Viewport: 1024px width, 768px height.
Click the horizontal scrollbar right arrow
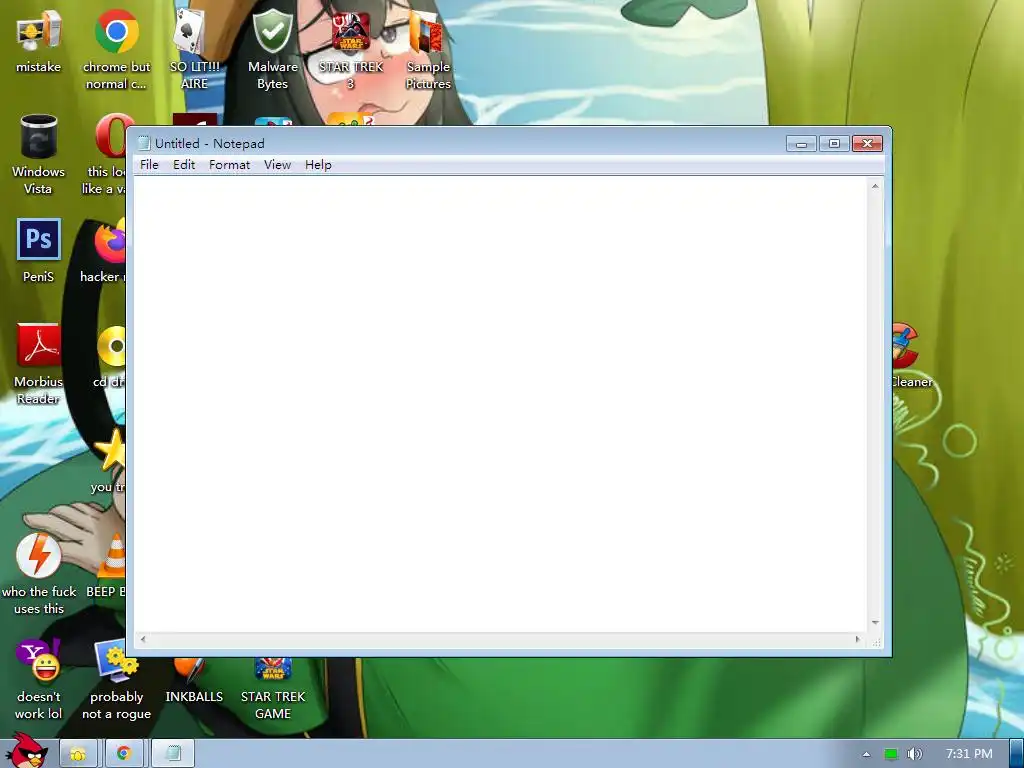click(858, 639)
